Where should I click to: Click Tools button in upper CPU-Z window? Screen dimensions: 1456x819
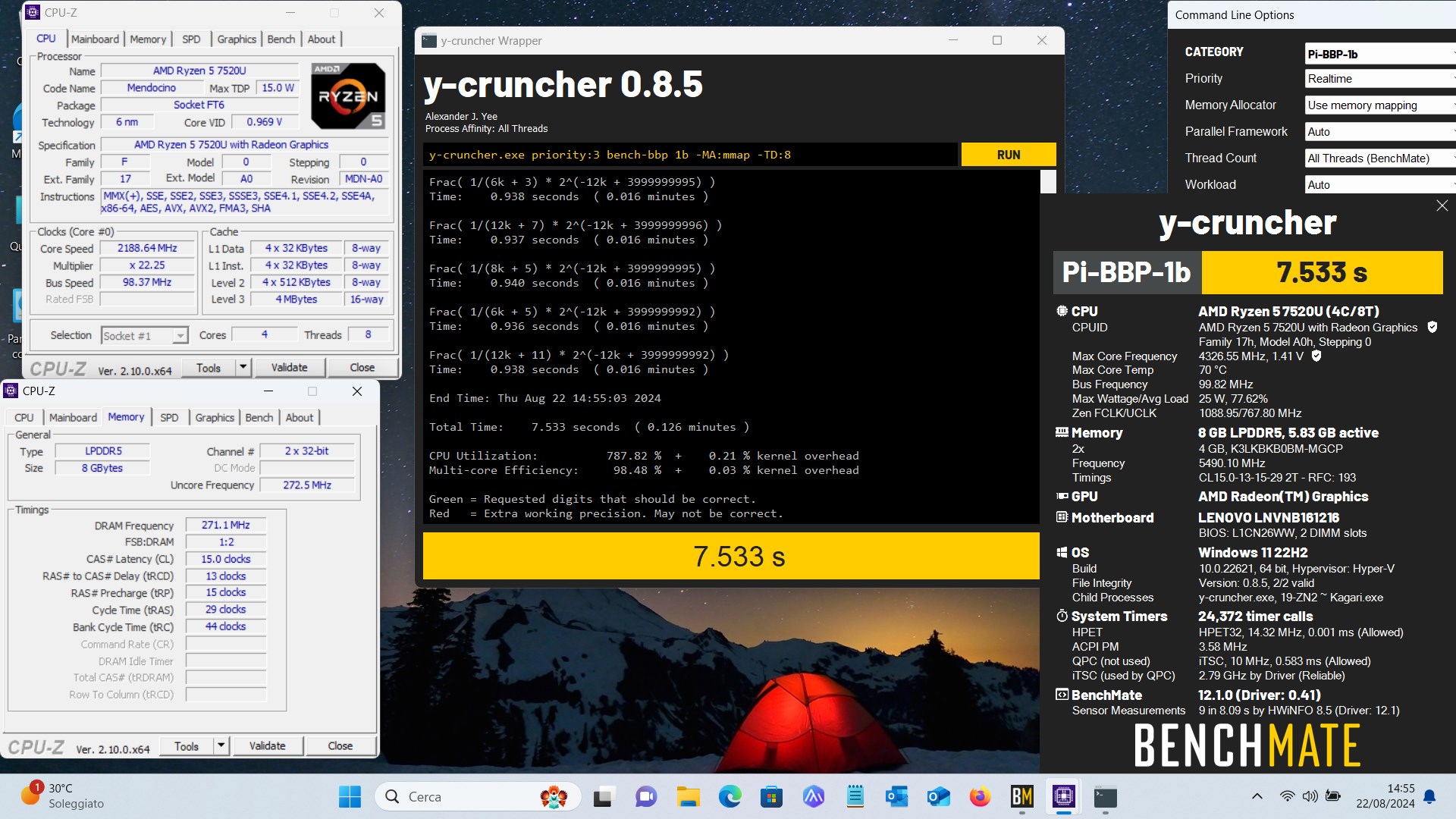[209, 368]
